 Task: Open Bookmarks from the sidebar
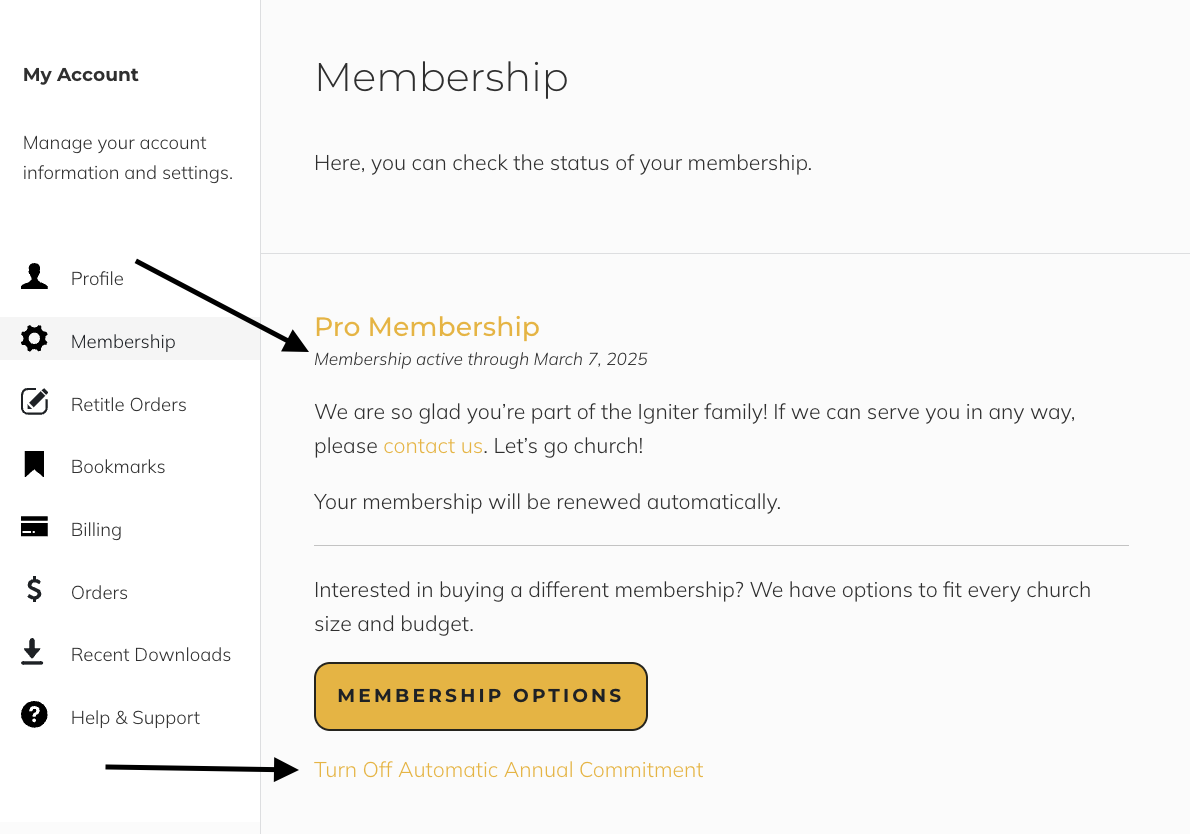coord(118,467)
